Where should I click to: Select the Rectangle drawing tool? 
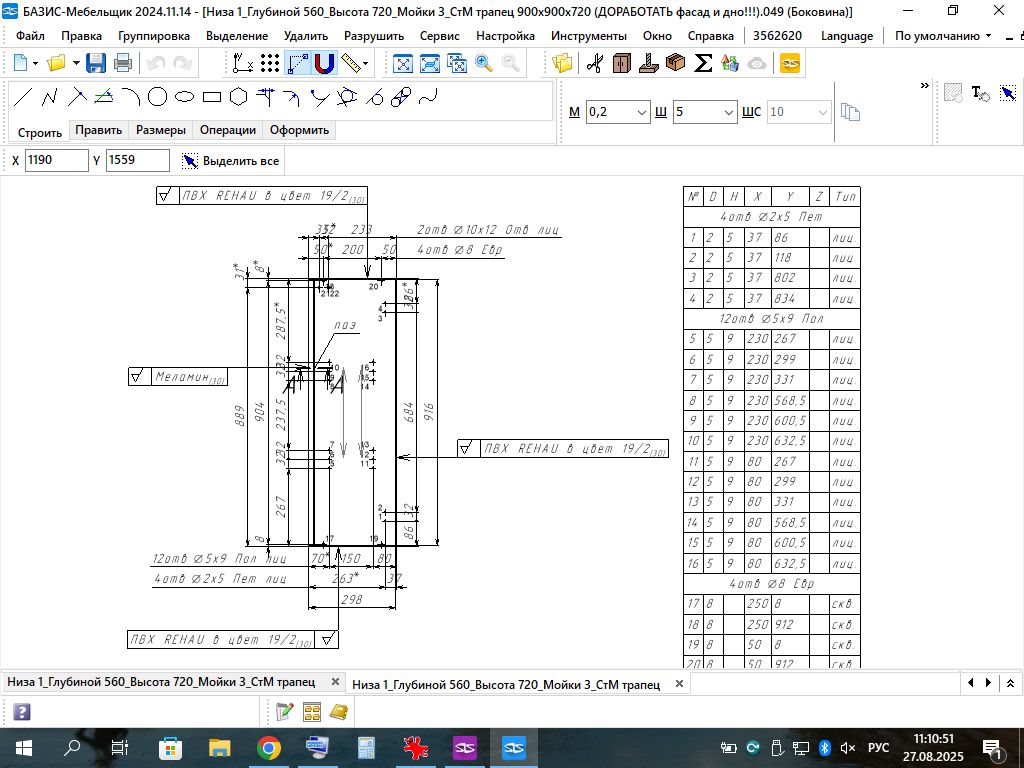[x=212, y=97]
